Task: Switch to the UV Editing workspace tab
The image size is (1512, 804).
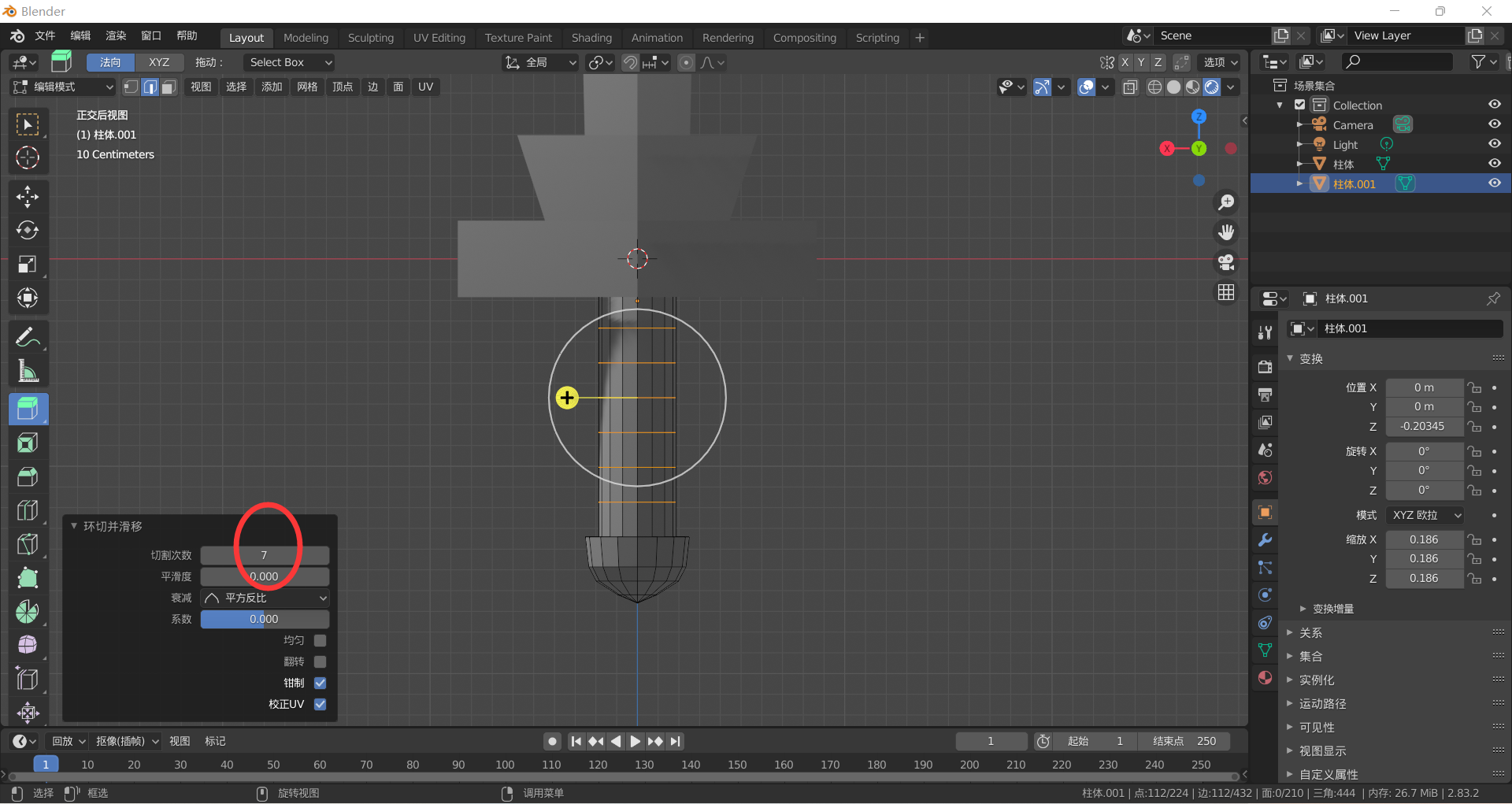Action: point(439,38)
